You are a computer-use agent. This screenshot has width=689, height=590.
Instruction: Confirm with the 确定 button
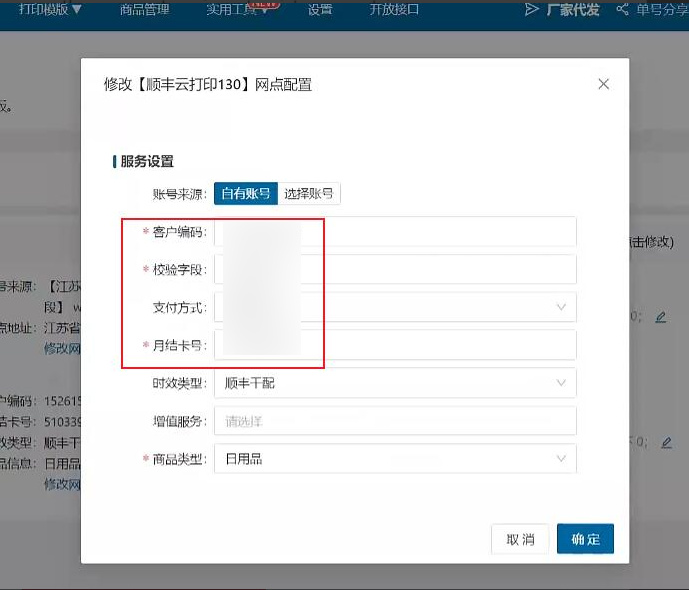pyautogui.click(x=585, y=539)
